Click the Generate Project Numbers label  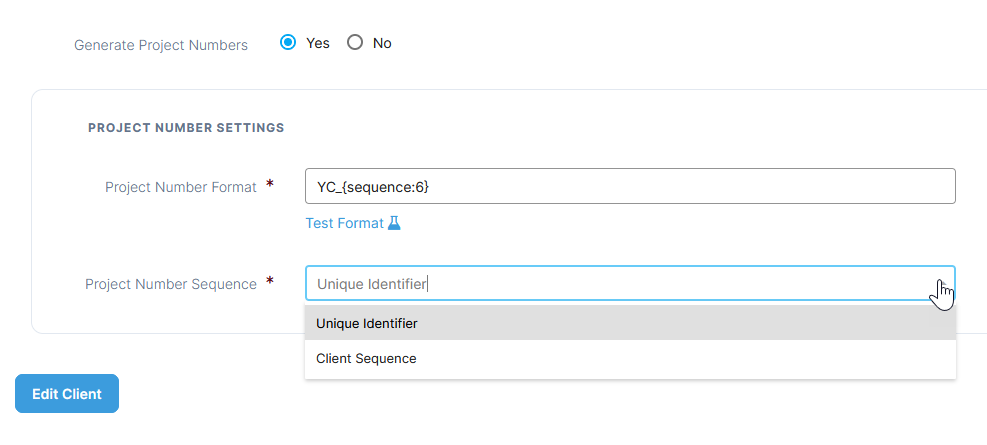pyautogui.click(x=161, y=45)
